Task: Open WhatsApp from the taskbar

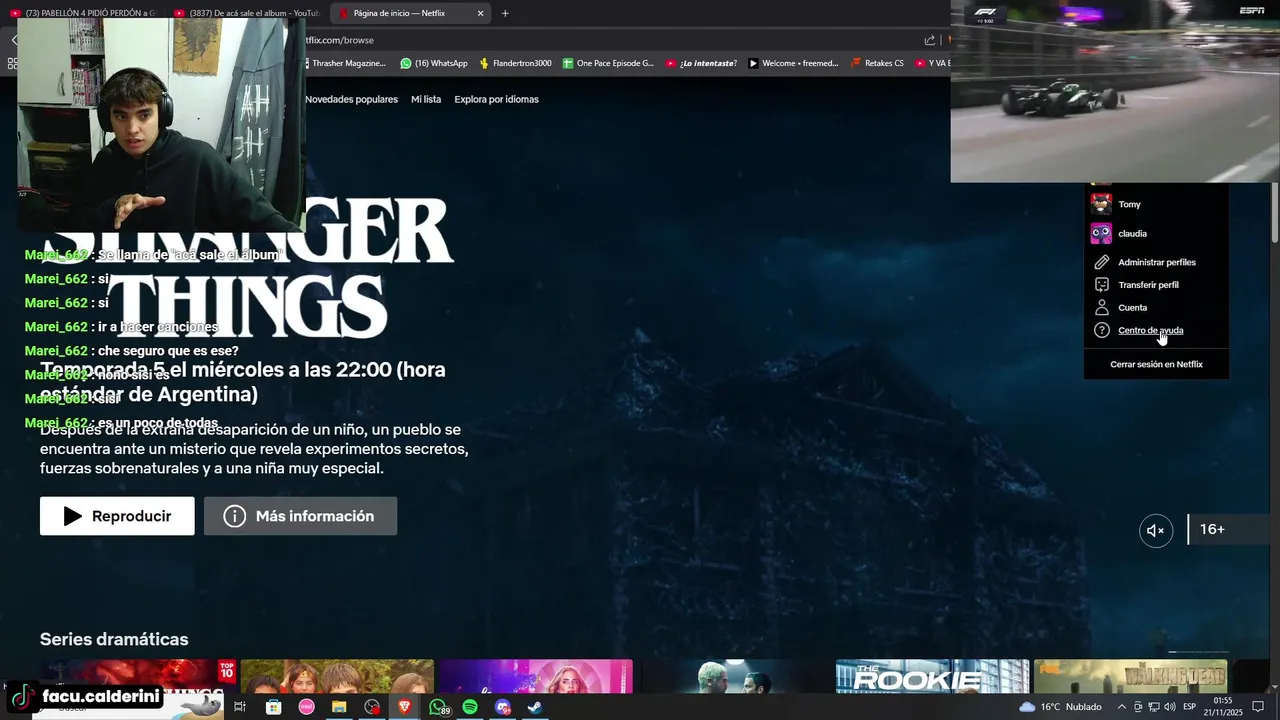Action: [438, 707]
